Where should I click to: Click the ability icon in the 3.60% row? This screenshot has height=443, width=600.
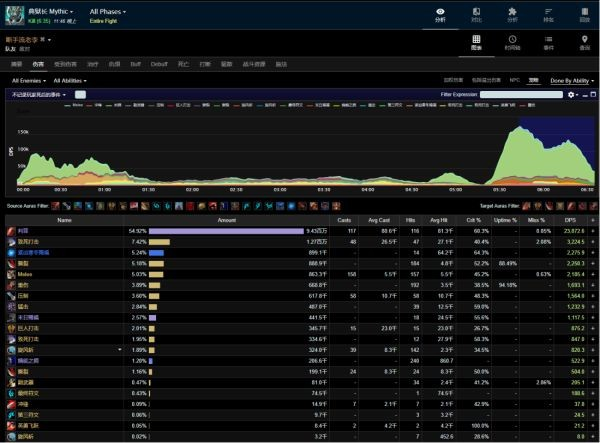(11, 296)
